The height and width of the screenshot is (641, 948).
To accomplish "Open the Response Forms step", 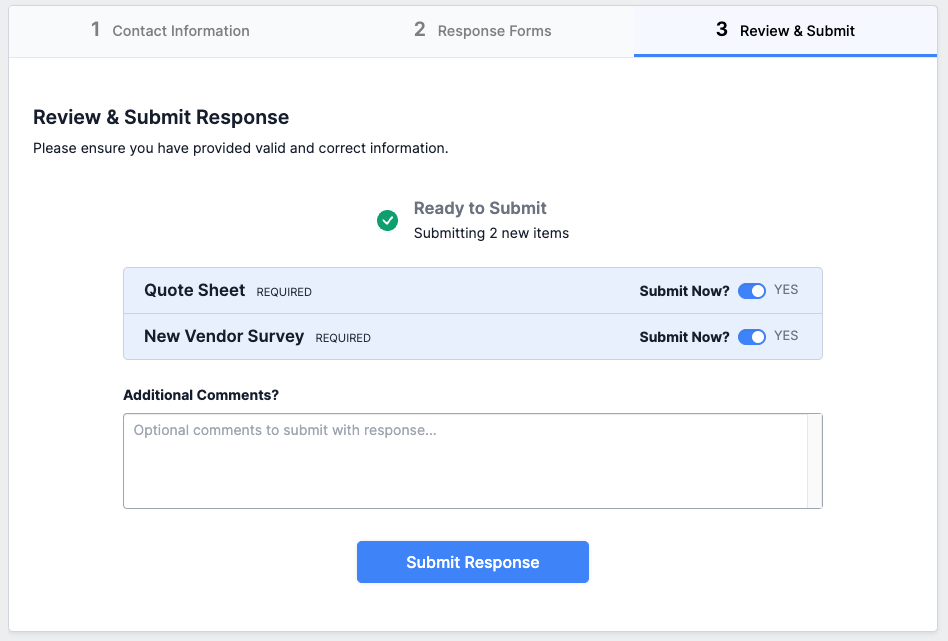I will pos(482,30).
